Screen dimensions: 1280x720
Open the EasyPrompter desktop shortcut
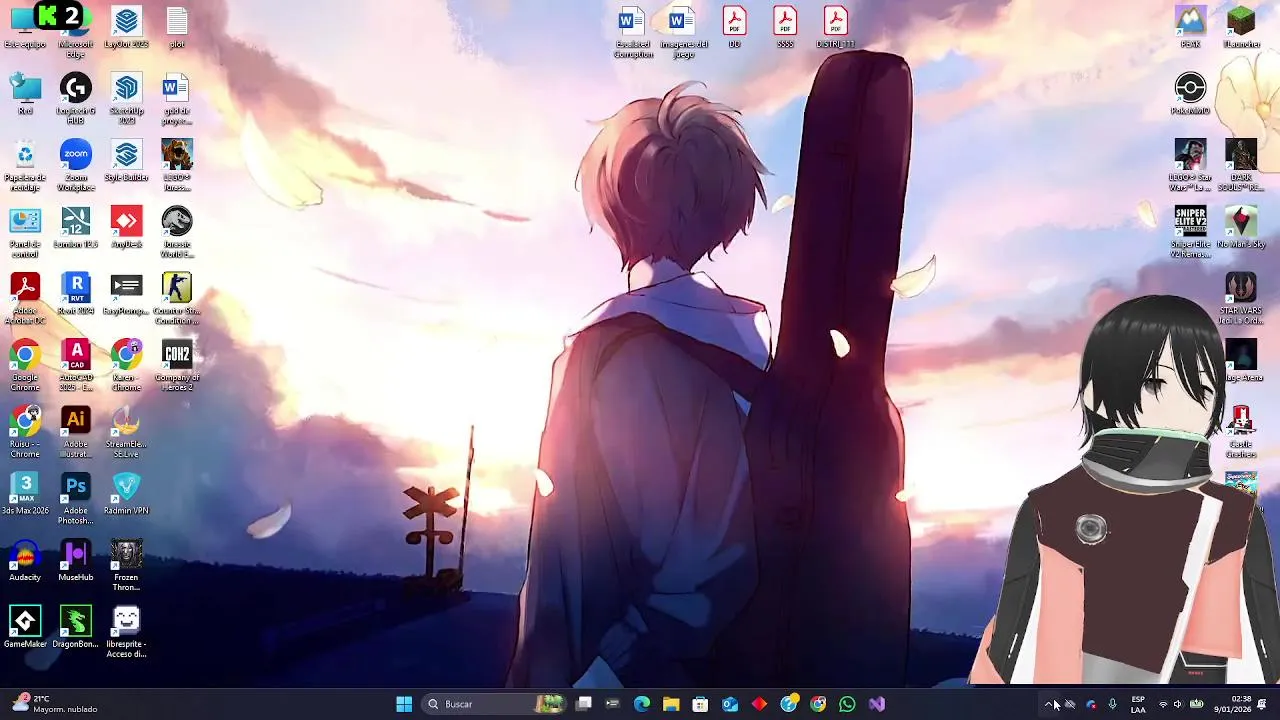126,293
